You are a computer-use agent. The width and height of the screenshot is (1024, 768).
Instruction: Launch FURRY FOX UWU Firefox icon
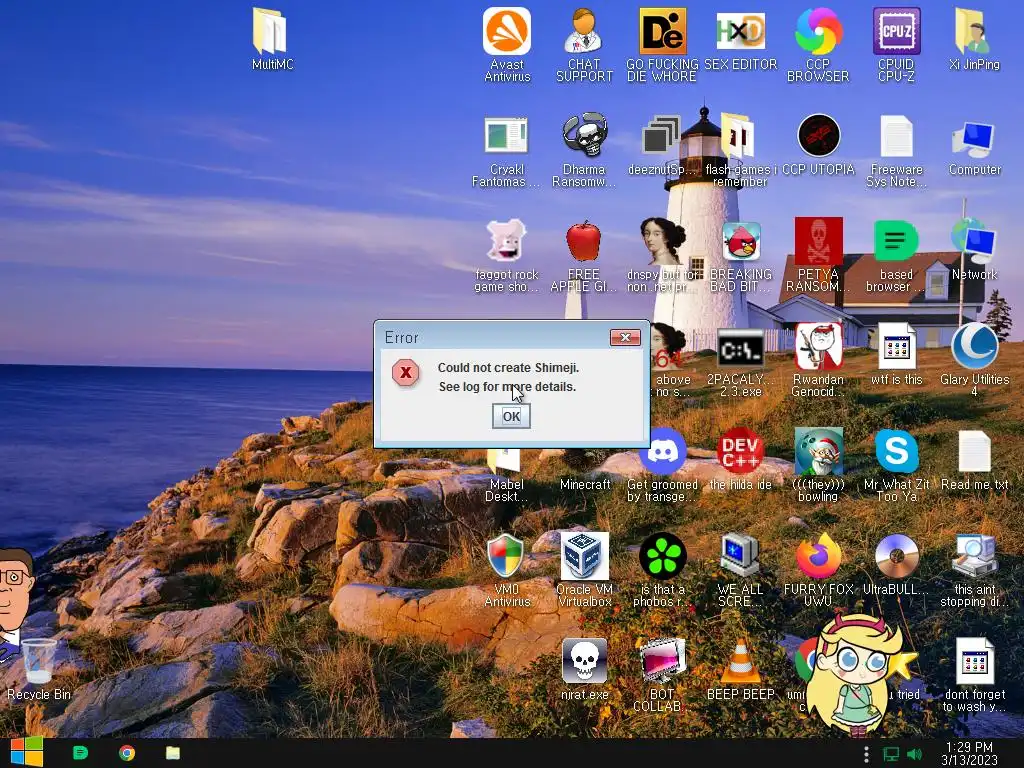tap(818, 569)
